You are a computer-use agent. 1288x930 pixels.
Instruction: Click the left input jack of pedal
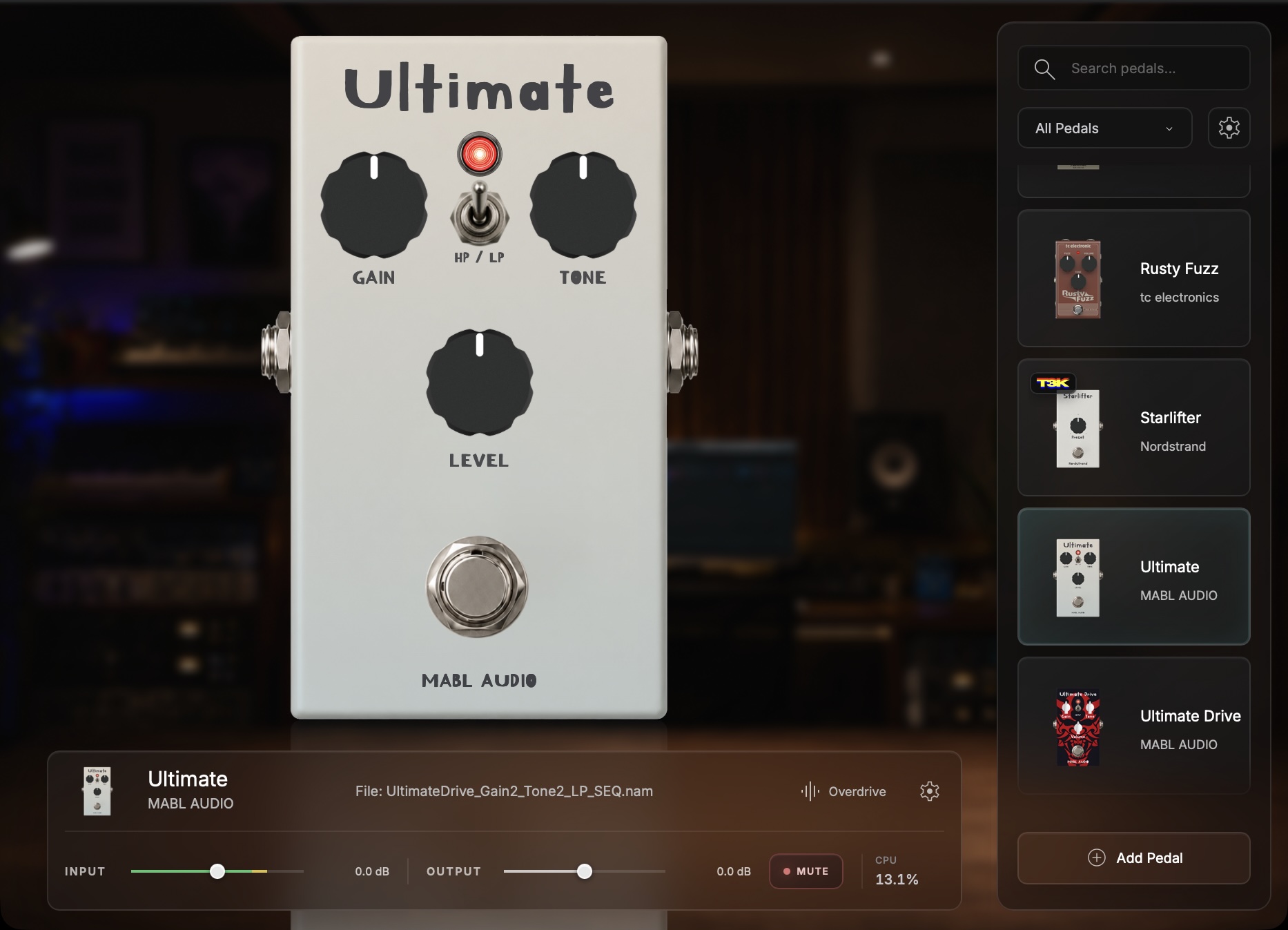275,352
